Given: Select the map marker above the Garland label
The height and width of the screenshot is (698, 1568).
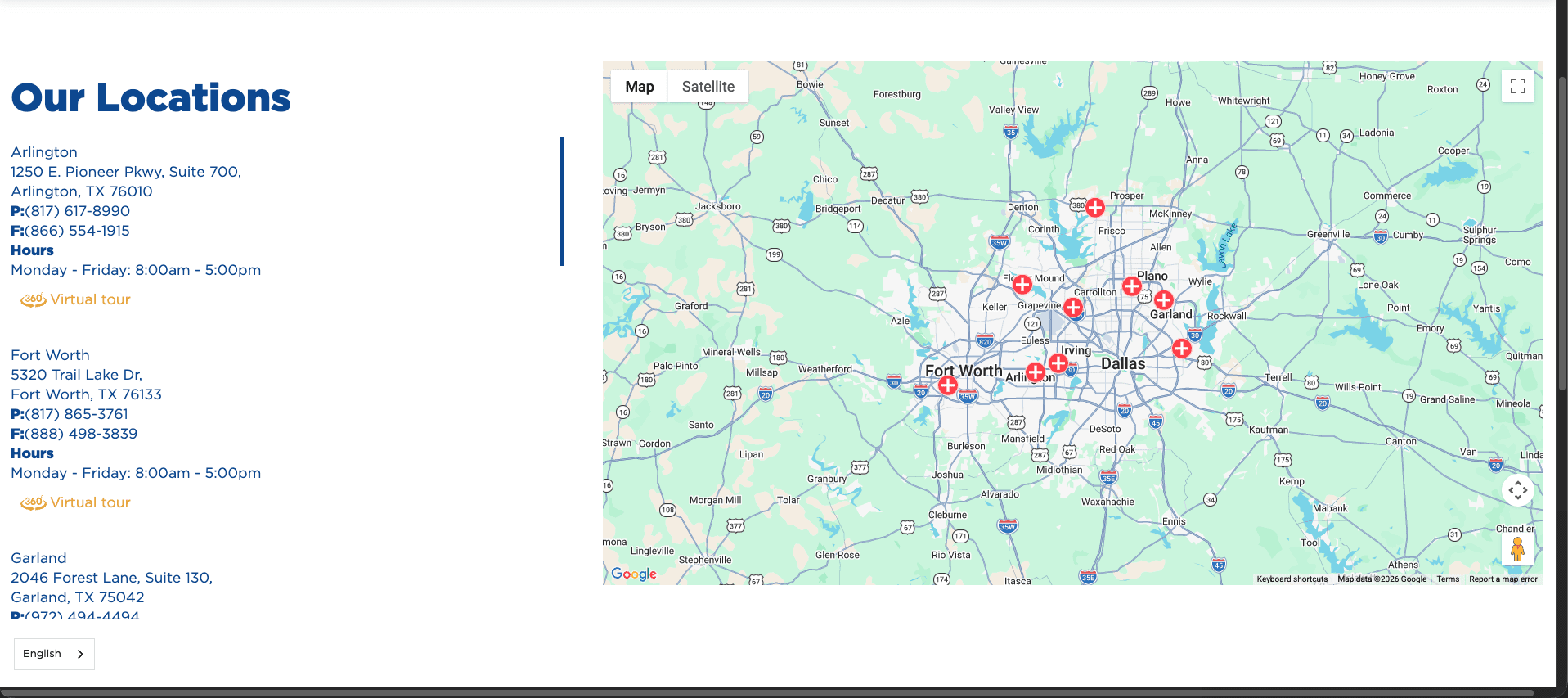Looking at the screenshot, I should pyautogui.click(x=1164, y=300).
